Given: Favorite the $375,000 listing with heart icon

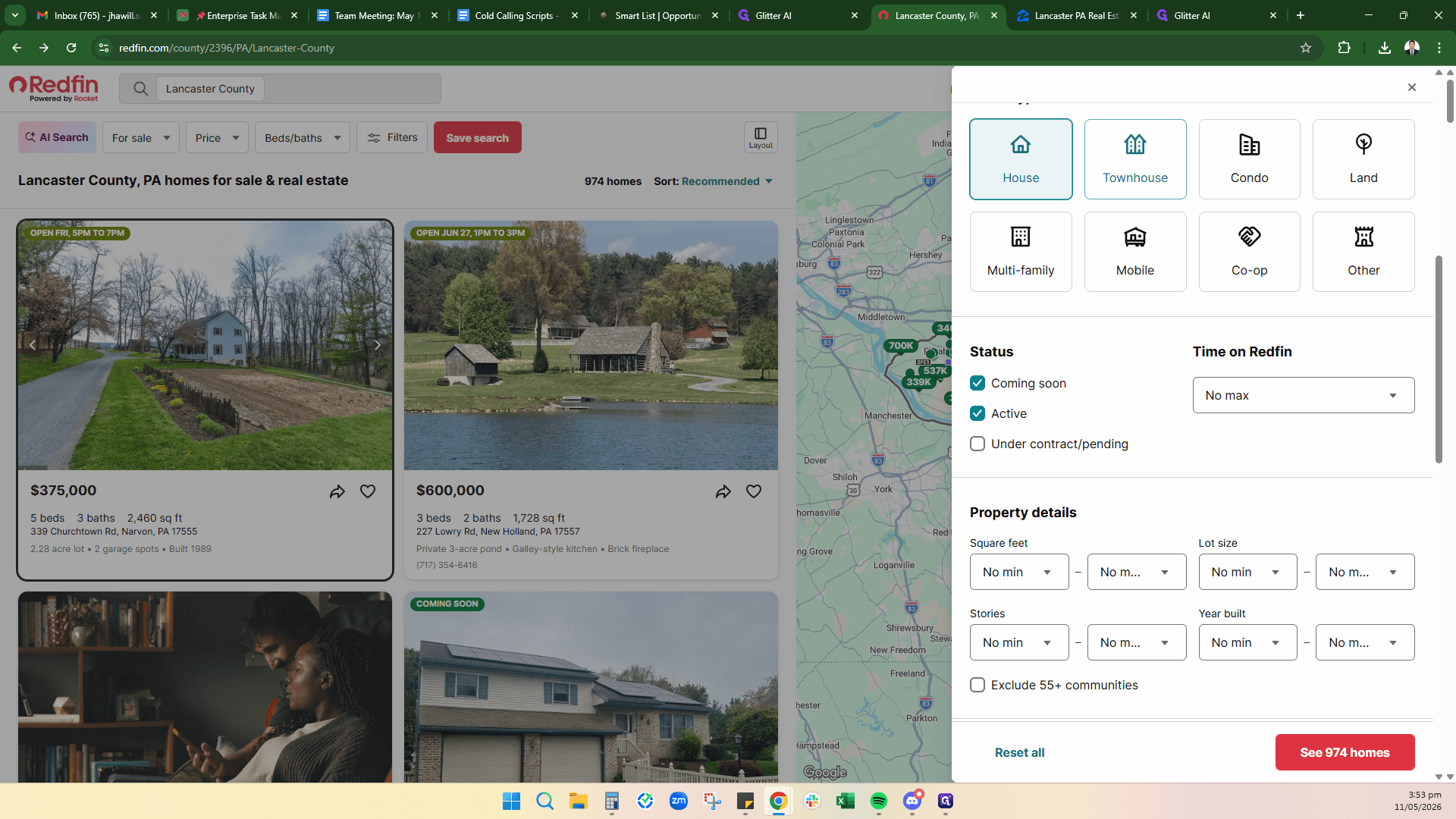Looking at the screenshot, I should pos(368,491).
